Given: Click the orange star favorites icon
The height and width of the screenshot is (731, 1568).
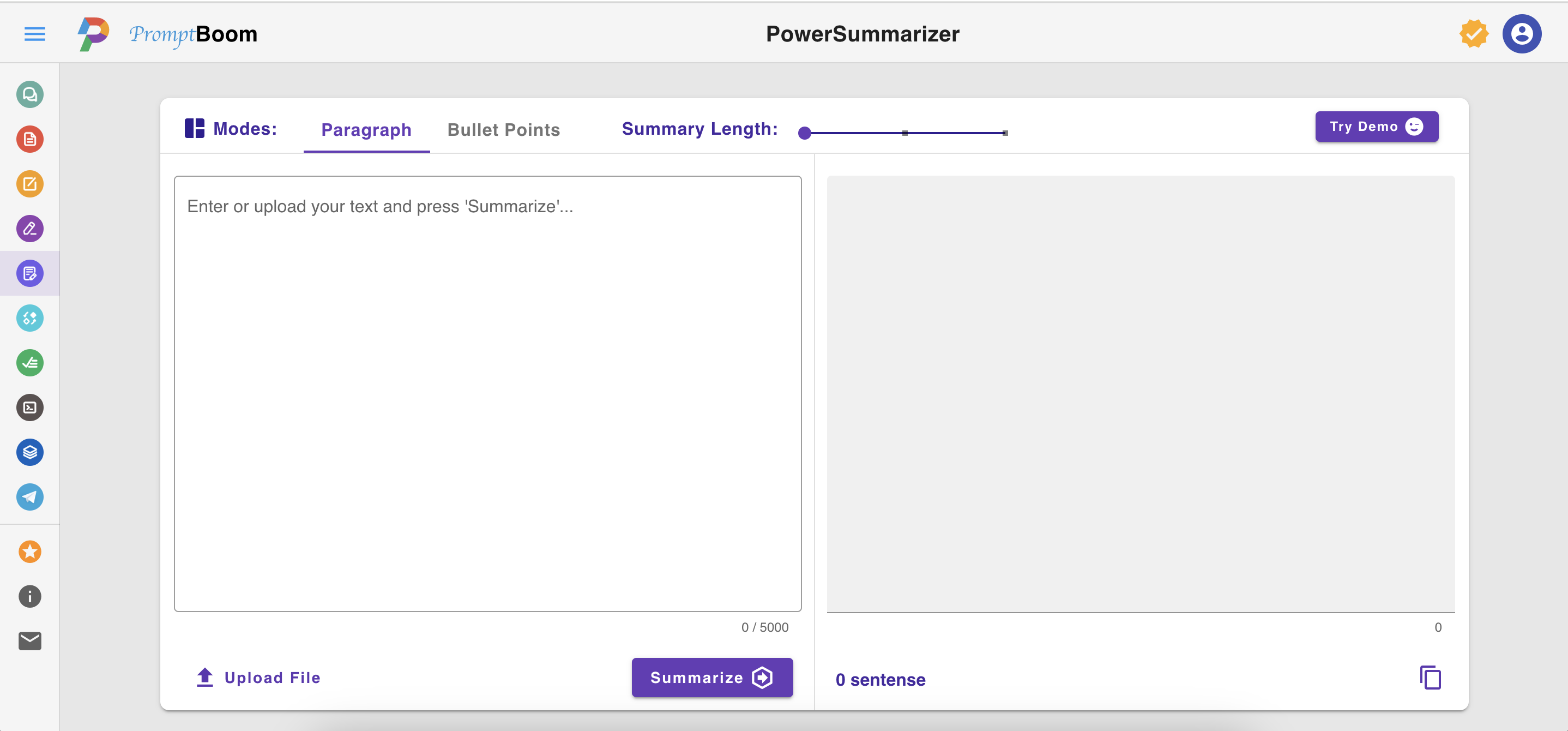Looking at the screenshot, I should coord(30,552).
